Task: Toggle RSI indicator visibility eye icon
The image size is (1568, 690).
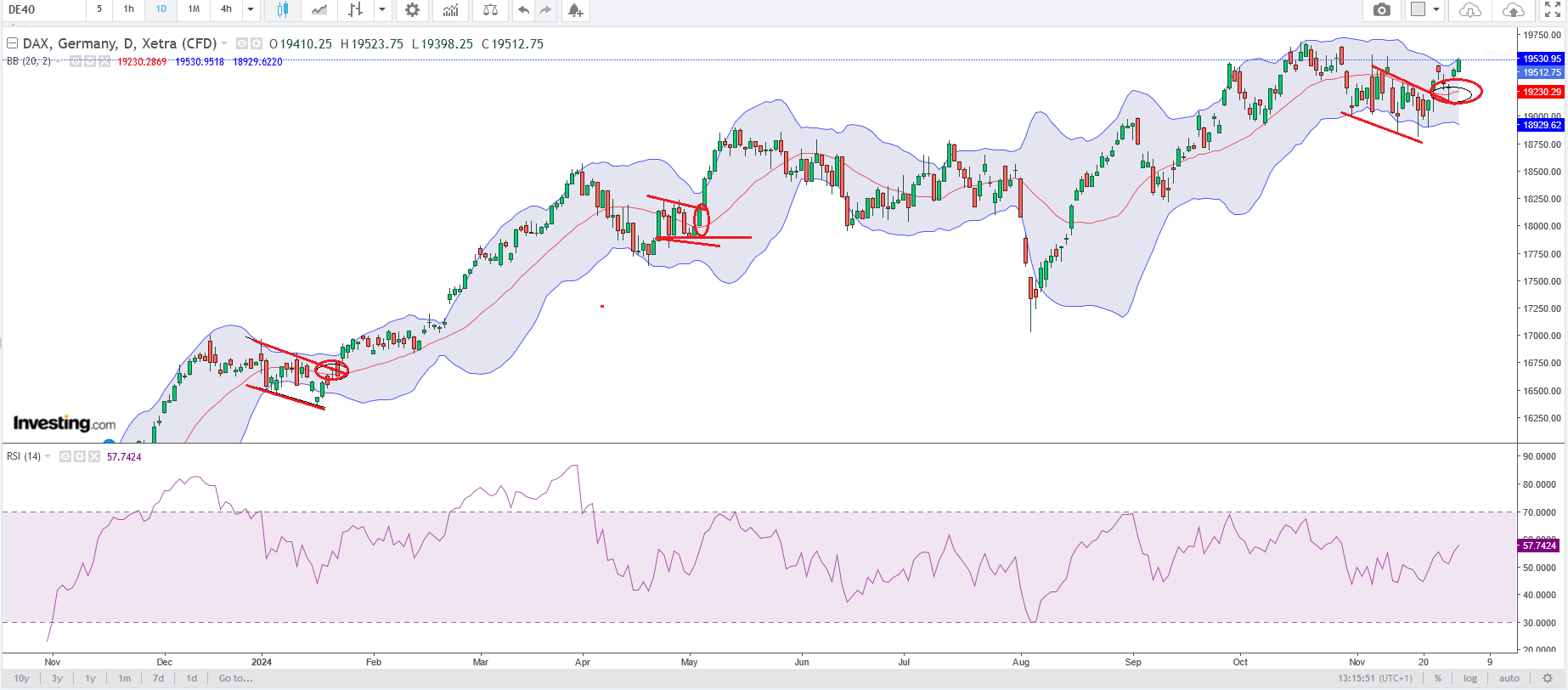Action: [x=65, y=456]
